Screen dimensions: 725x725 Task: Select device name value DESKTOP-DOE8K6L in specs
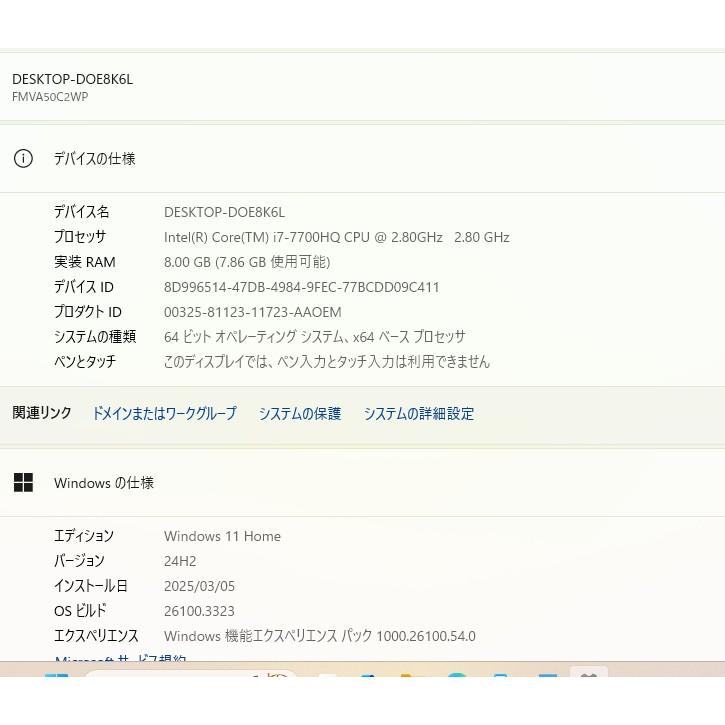click(224, 212)
